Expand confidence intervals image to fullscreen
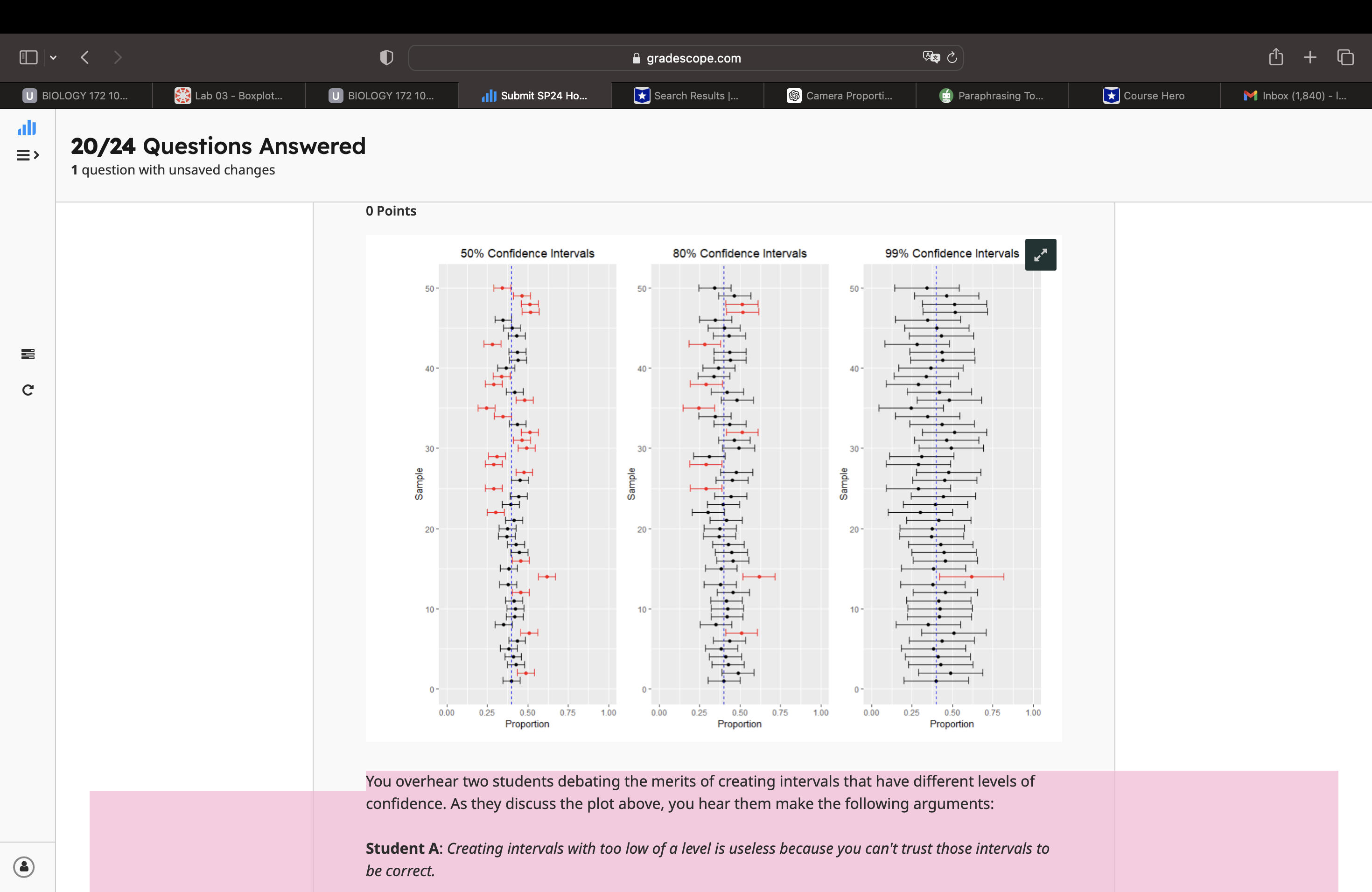The width and height of the screenshot is (1372, 892). (x=1040, y=255)
